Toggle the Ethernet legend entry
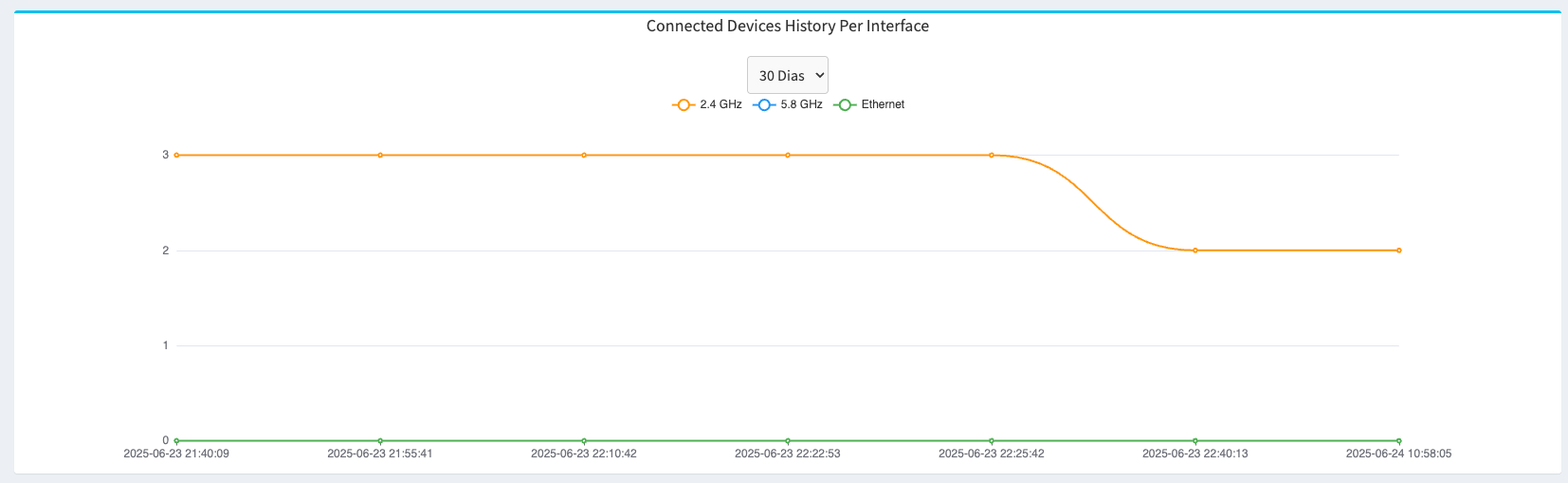The image size is (1568, 483). [869, 104]
